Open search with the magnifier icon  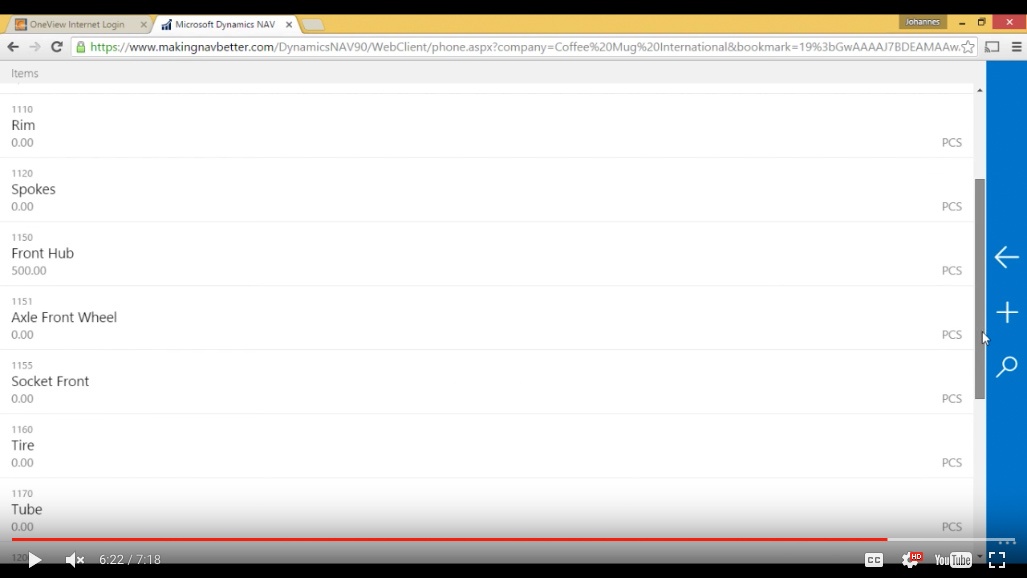1007,366
